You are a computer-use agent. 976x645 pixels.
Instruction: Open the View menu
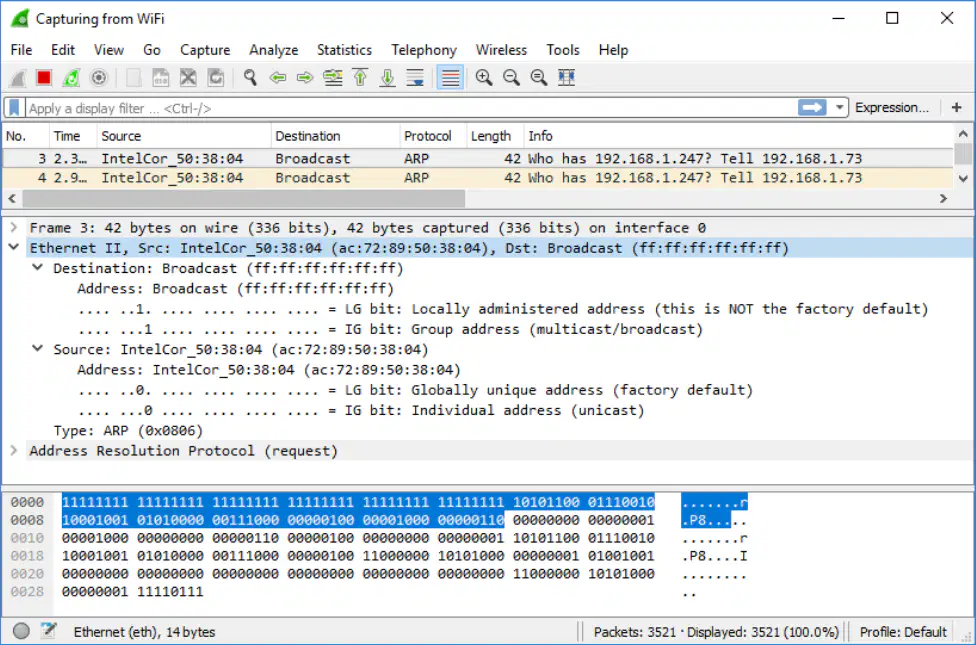(109, 50)
